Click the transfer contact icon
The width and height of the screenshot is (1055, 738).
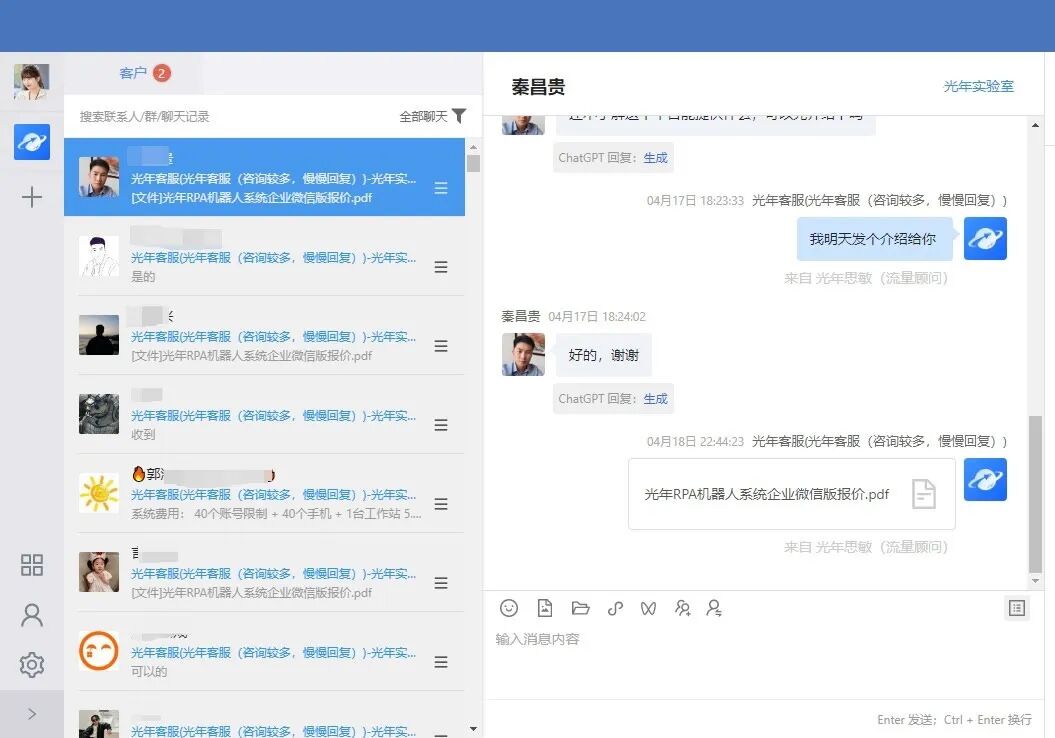[x=715, y=608]
